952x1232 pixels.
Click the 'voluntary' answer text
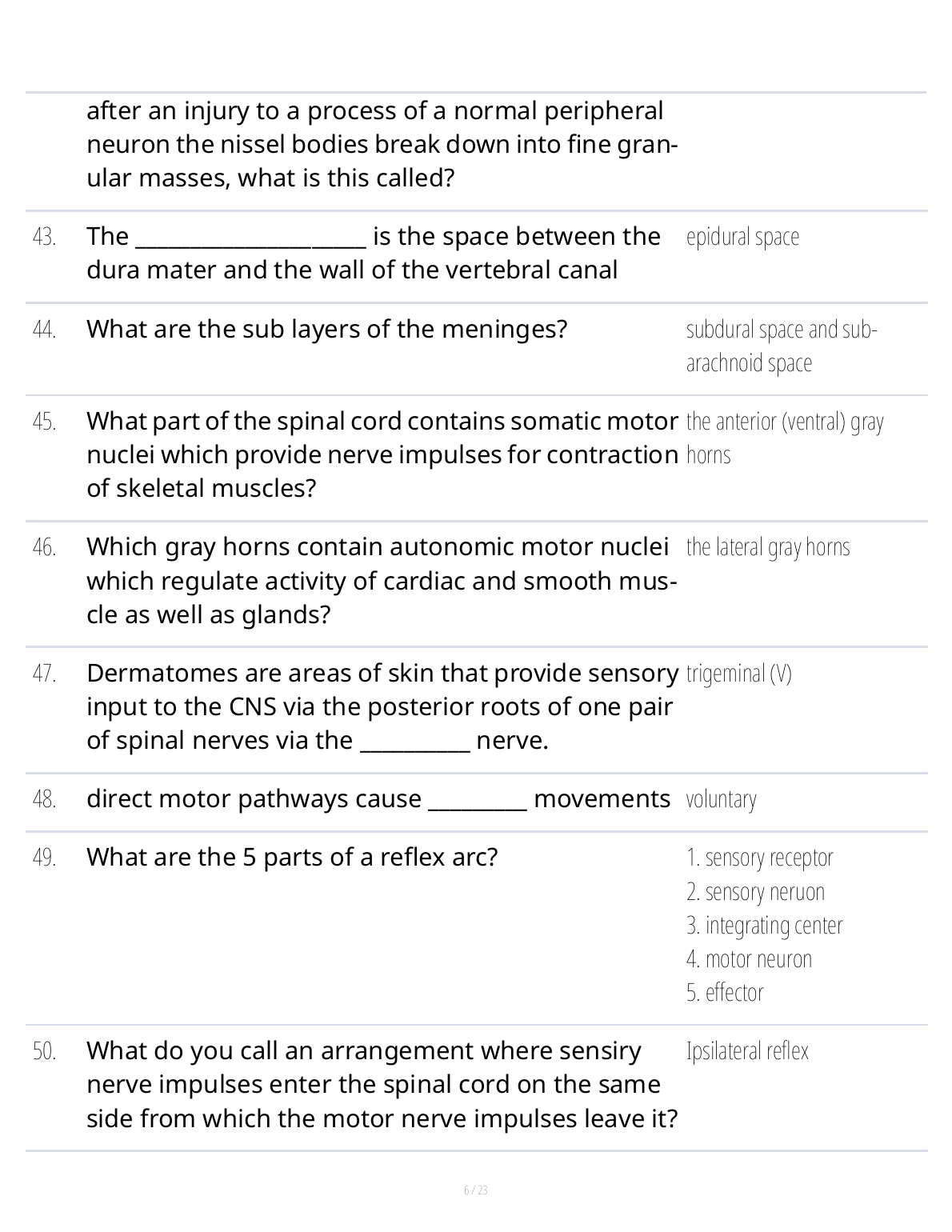721,799
